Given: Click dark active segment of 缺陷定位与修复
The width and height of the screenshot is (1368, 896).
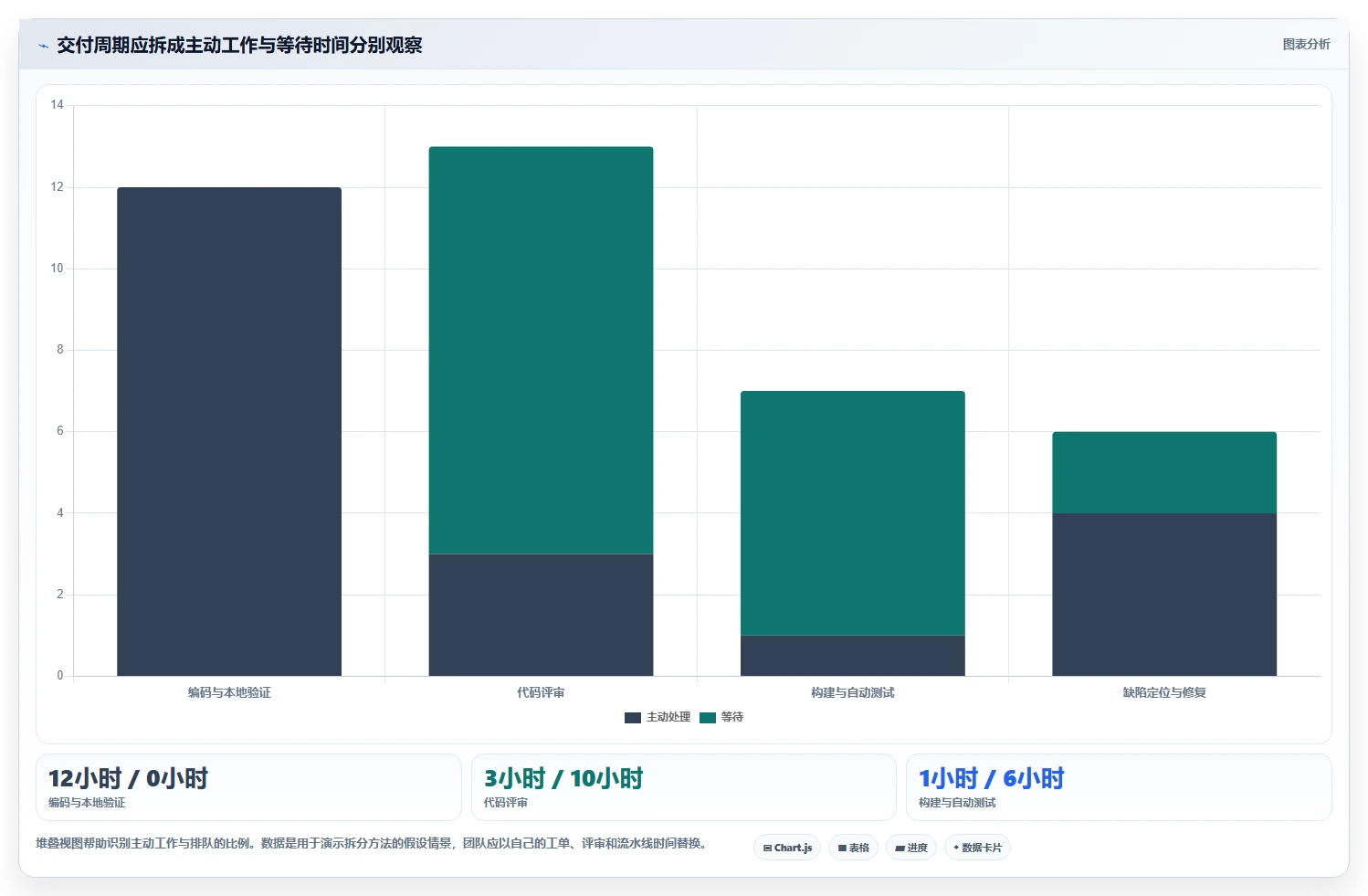Looking at the screenshot, I should point(1164,595).
